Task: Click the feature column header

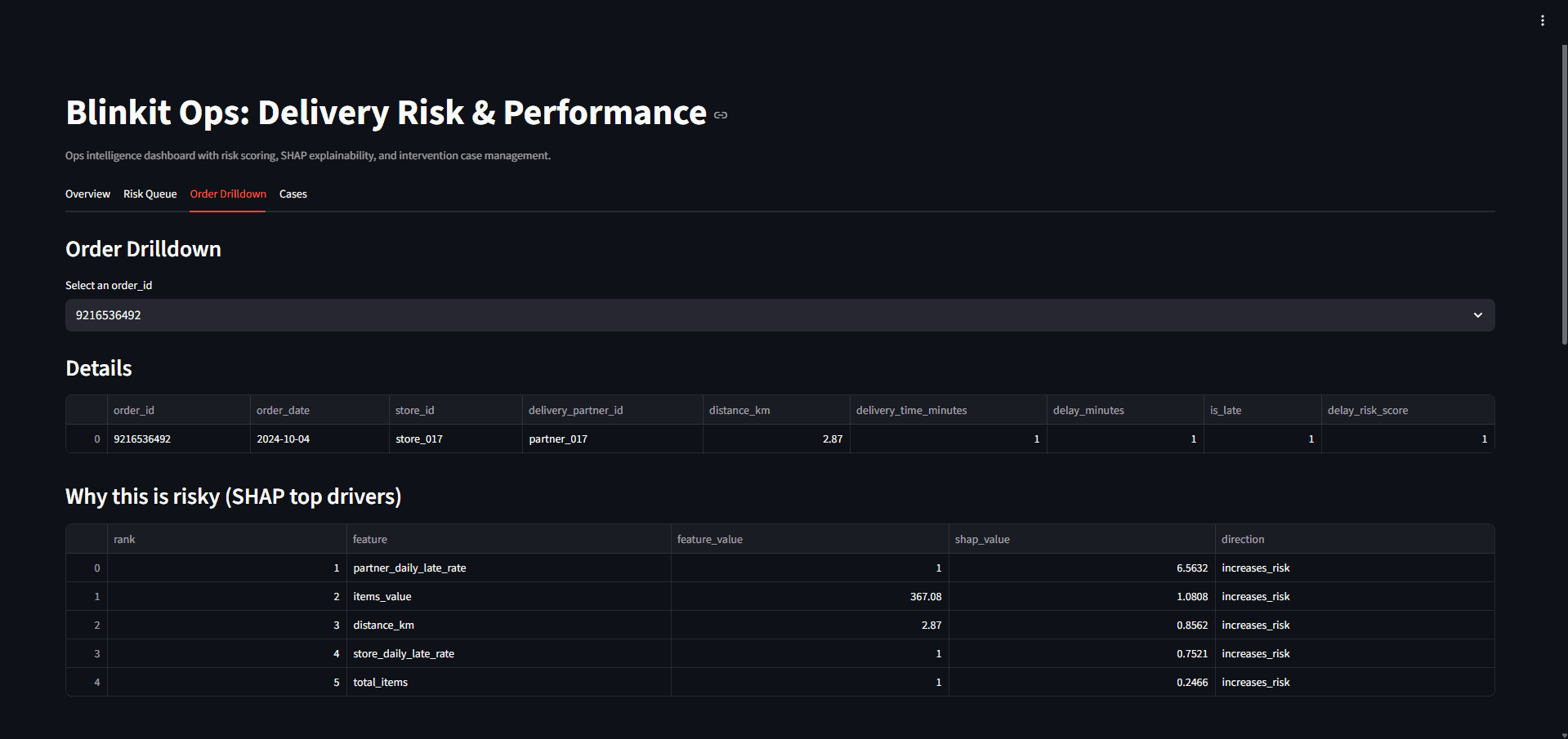Action: pos(508,539)
